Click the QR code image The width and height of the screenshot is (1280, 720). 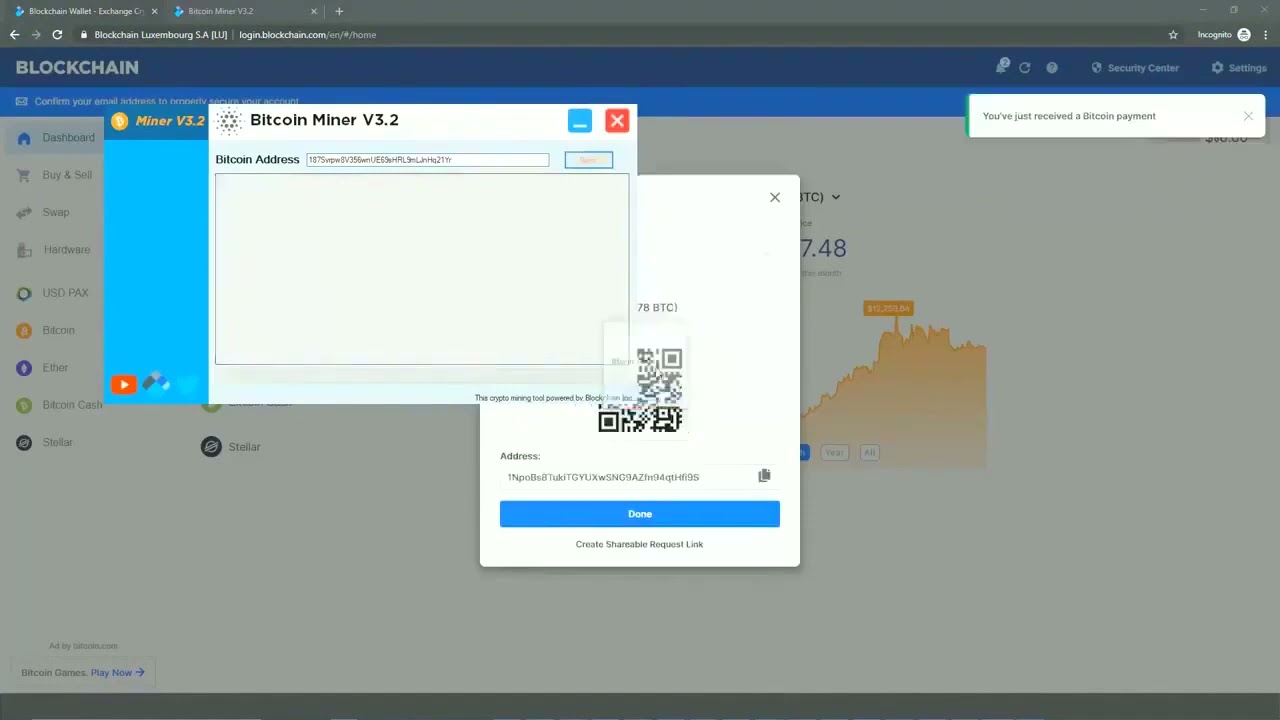pos(641,390)
